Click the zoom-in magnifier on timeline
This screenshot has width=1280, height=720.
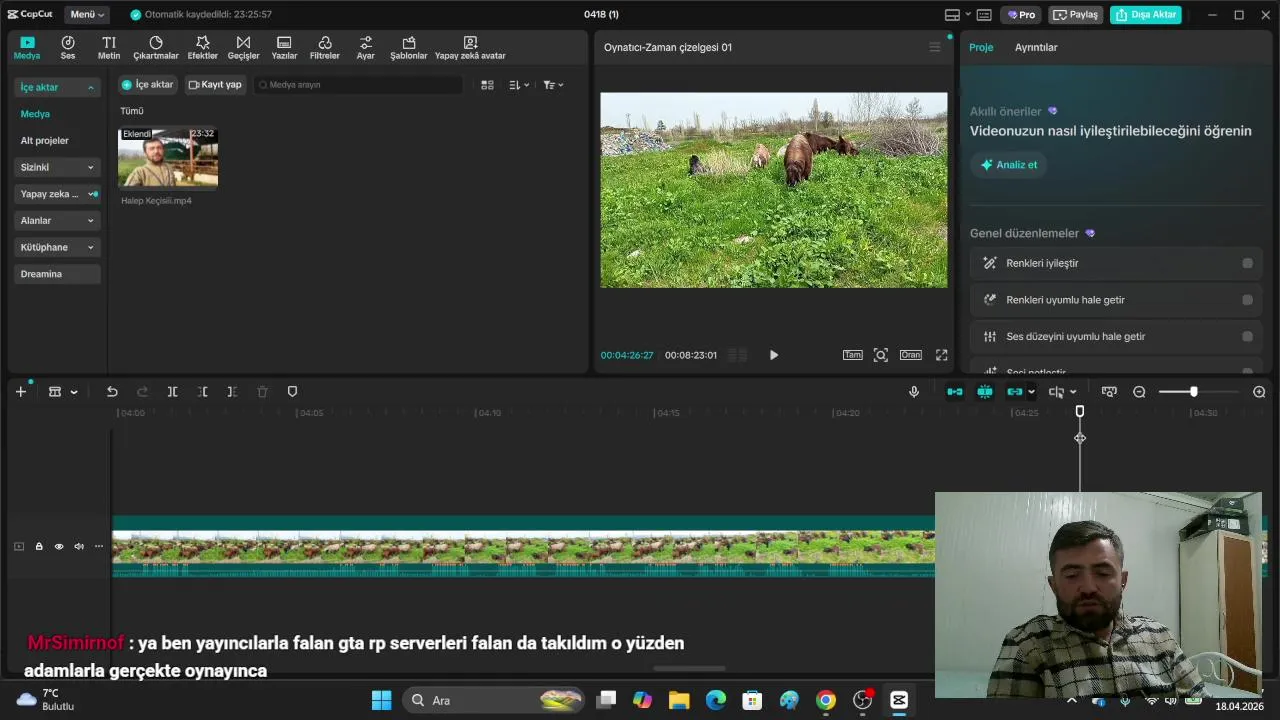(1259, 392)
